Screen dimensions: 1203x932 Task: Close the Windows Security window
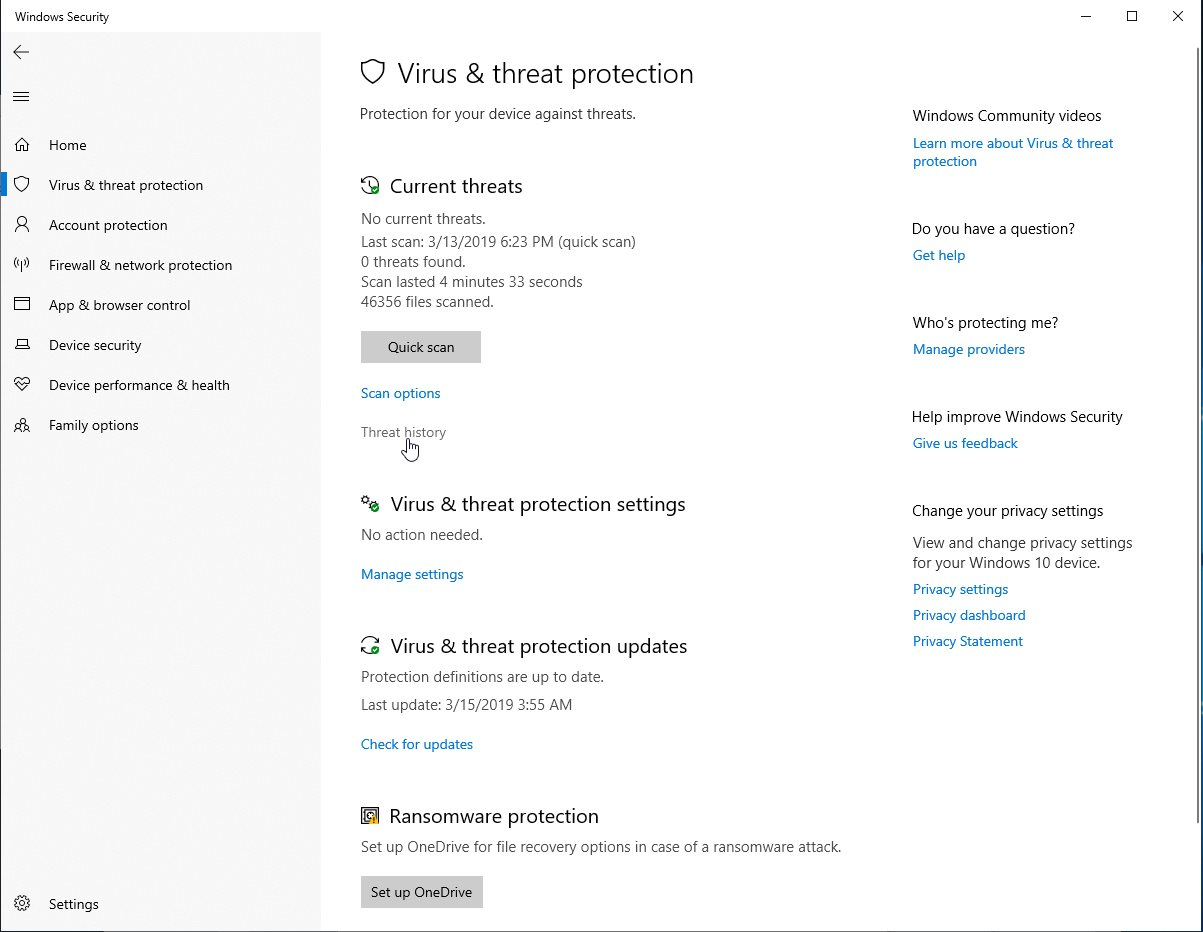tap(1178, 16)
